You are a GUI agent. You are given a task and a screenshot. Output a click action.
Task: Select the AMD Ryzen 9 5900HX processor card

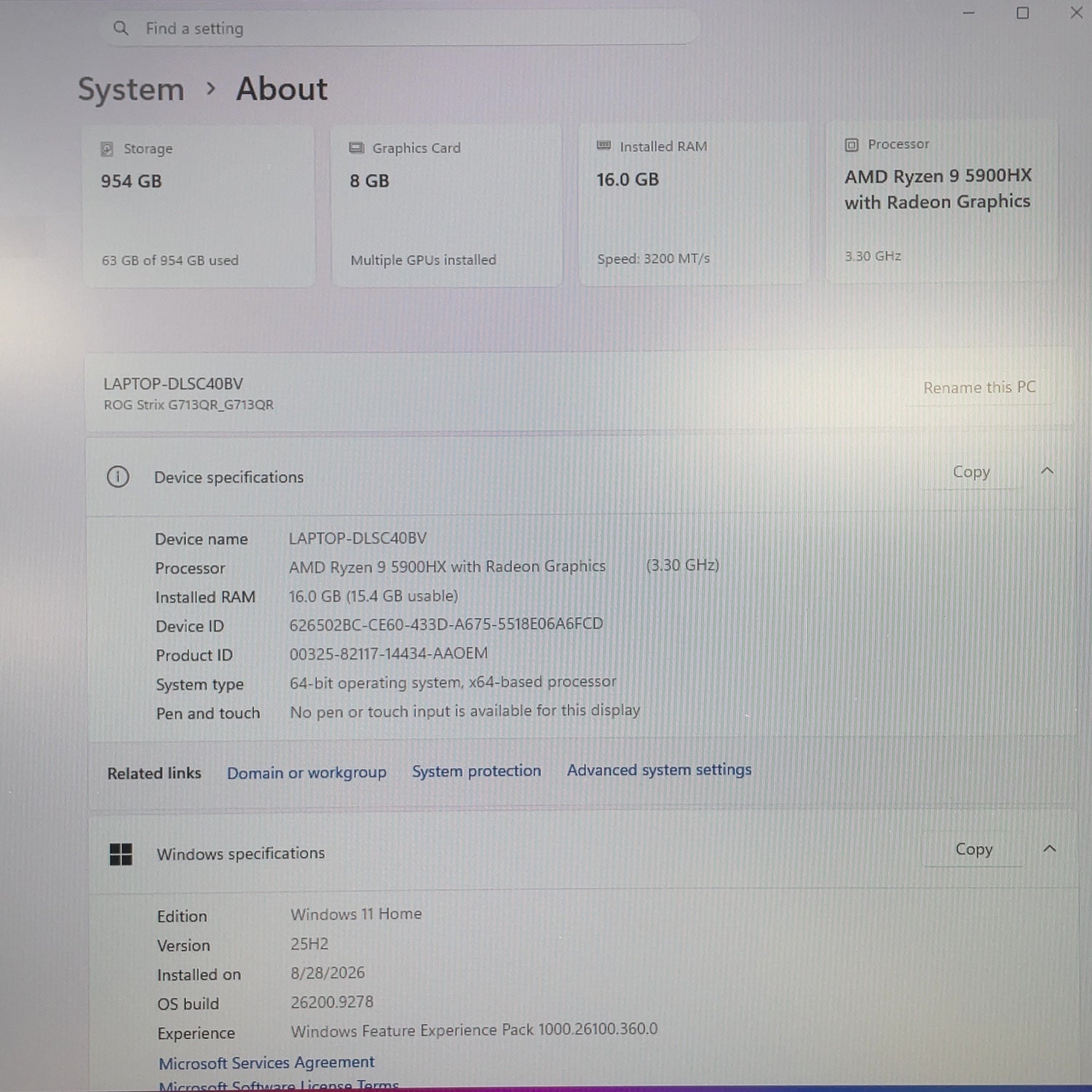941,202
